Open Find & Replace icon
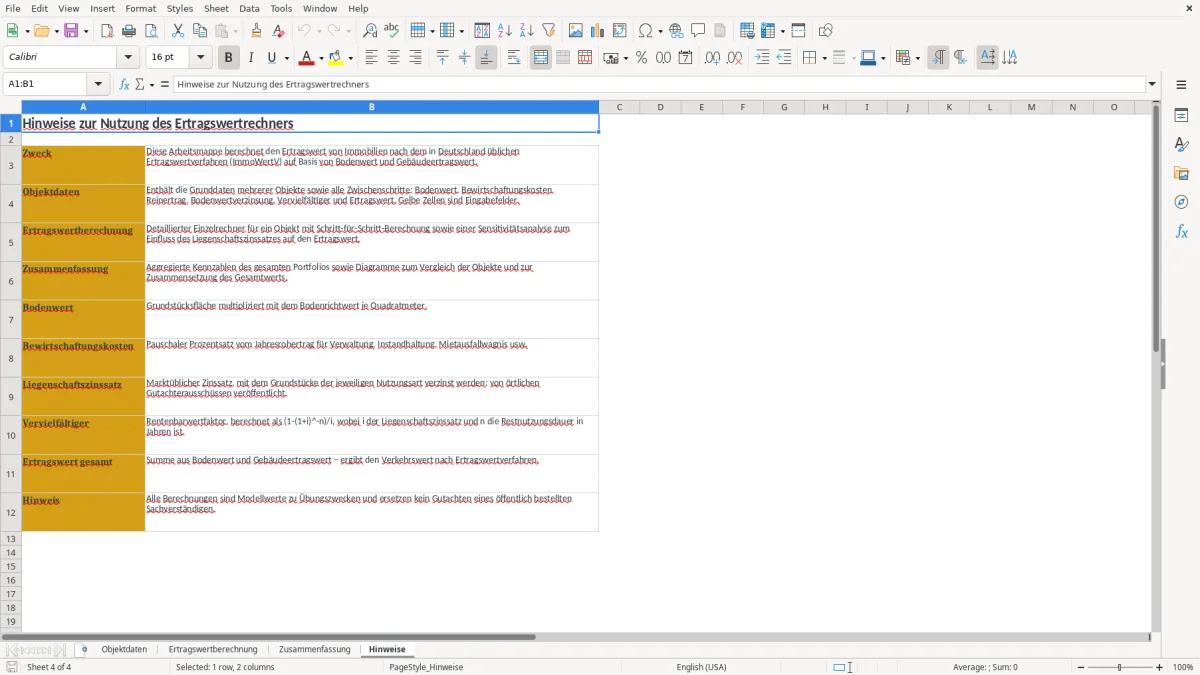 click(x=370, y=31)
